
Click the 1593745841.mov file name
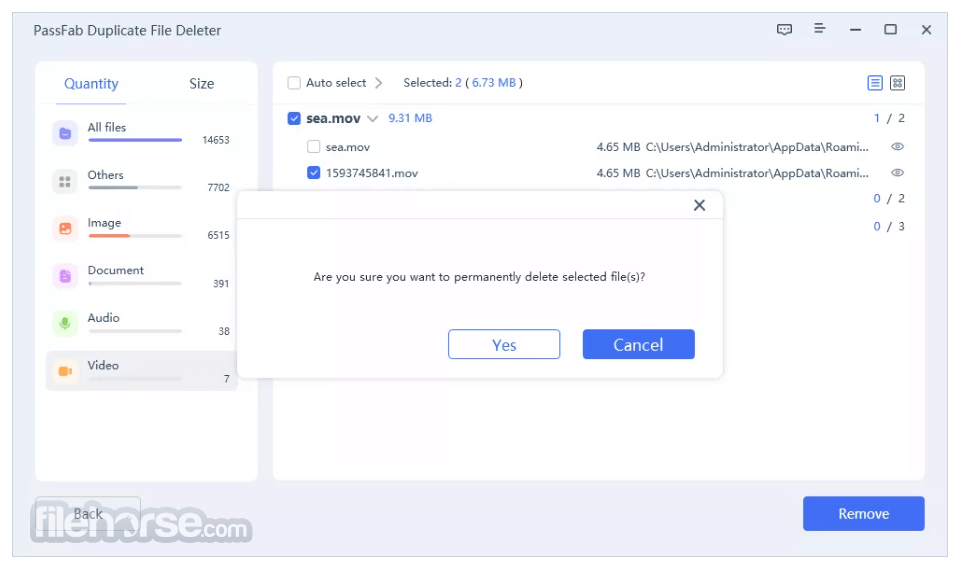click(372, 173)
